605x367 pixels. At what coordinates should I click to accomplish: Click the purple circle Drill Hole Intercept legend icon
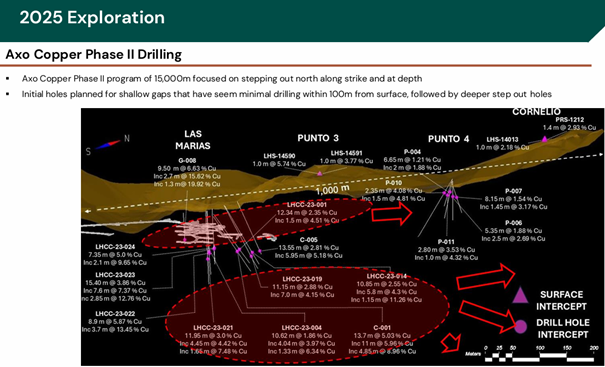pyautogui.click(x=521, y=327)
